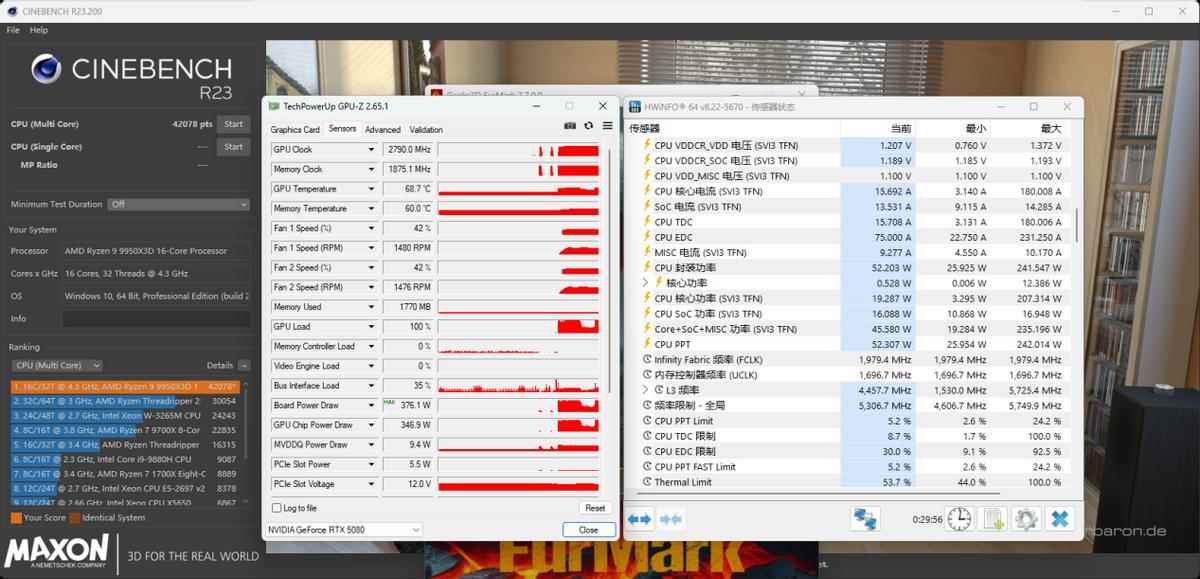Click the GPU-Z refresh icon
Image resolution: width=1200 pixels, height=579 pixels.
click(588, 127)
